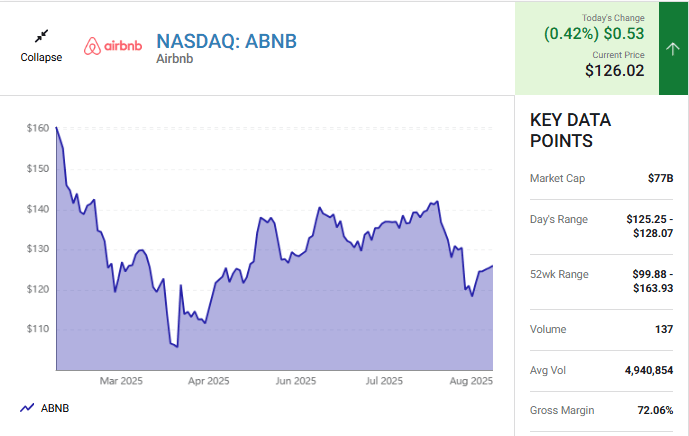This screenshot has height=436, width=689.
Task: Collapse the chart using the Collapse label
Action: point(41,57)
